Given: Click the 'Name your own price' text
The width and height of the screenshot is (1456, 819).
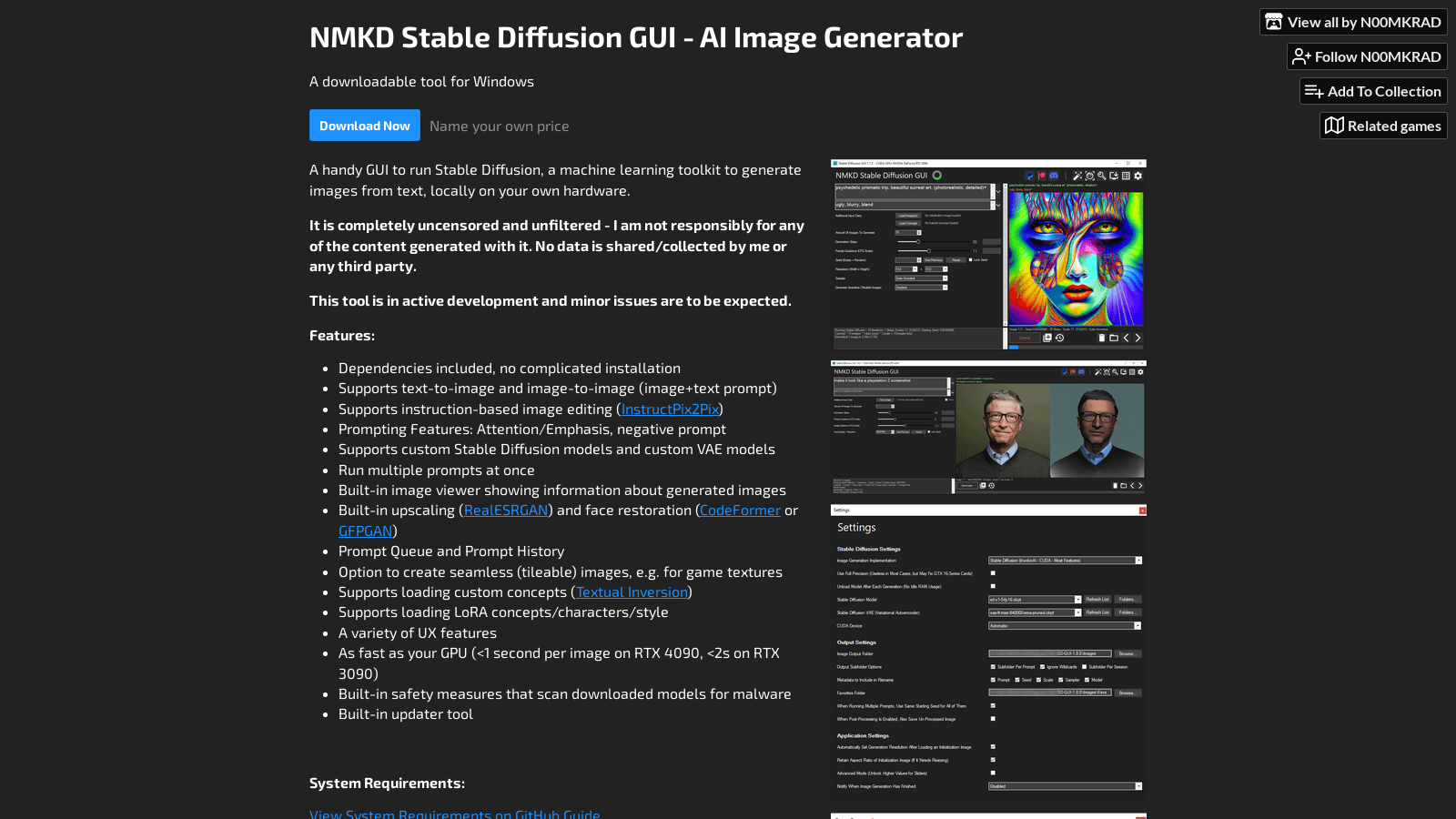Looking at the screenshot, I should [x=500, y=126].
